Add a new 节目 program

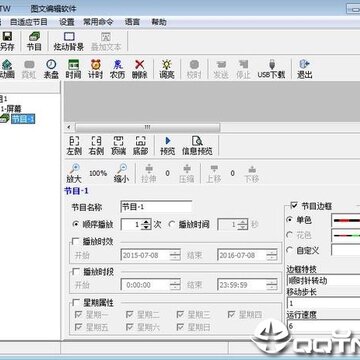click(34, 41)
